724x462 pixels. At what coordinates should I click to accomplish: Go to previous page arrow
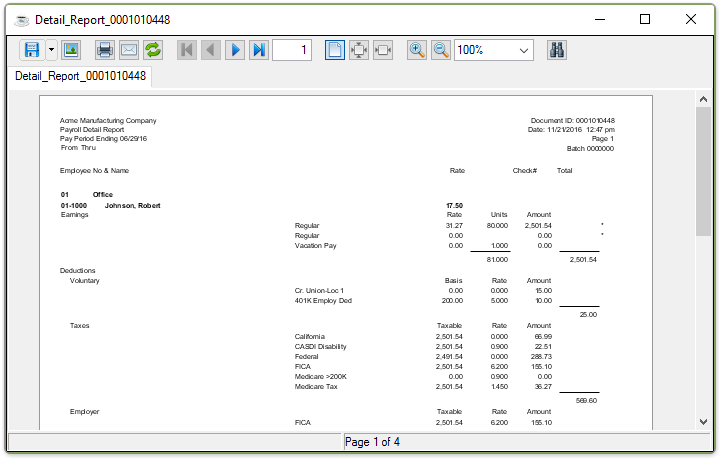[211, 50]
